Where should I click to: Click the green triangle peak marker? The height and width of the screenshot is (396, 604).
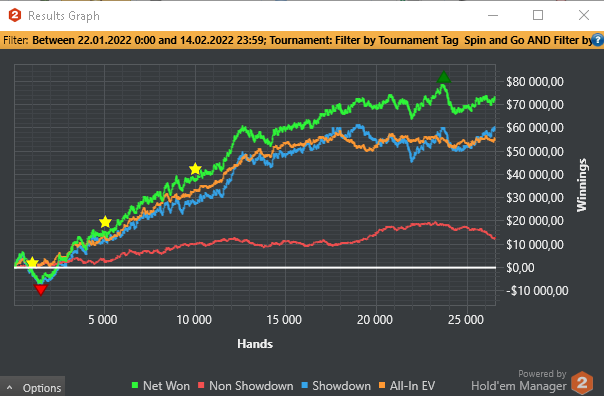[444, 77]
